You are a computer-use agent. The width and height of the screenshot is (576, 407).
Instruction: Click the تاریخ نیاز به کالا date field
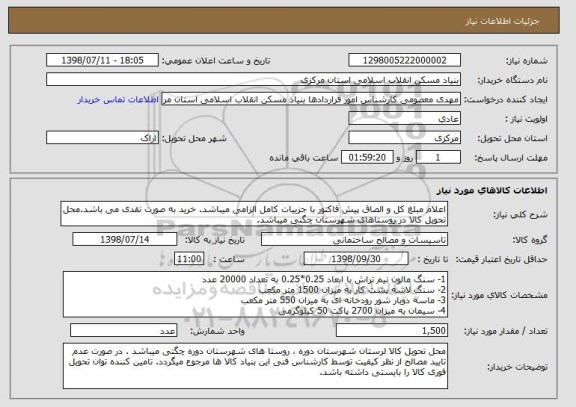[125, 240]
